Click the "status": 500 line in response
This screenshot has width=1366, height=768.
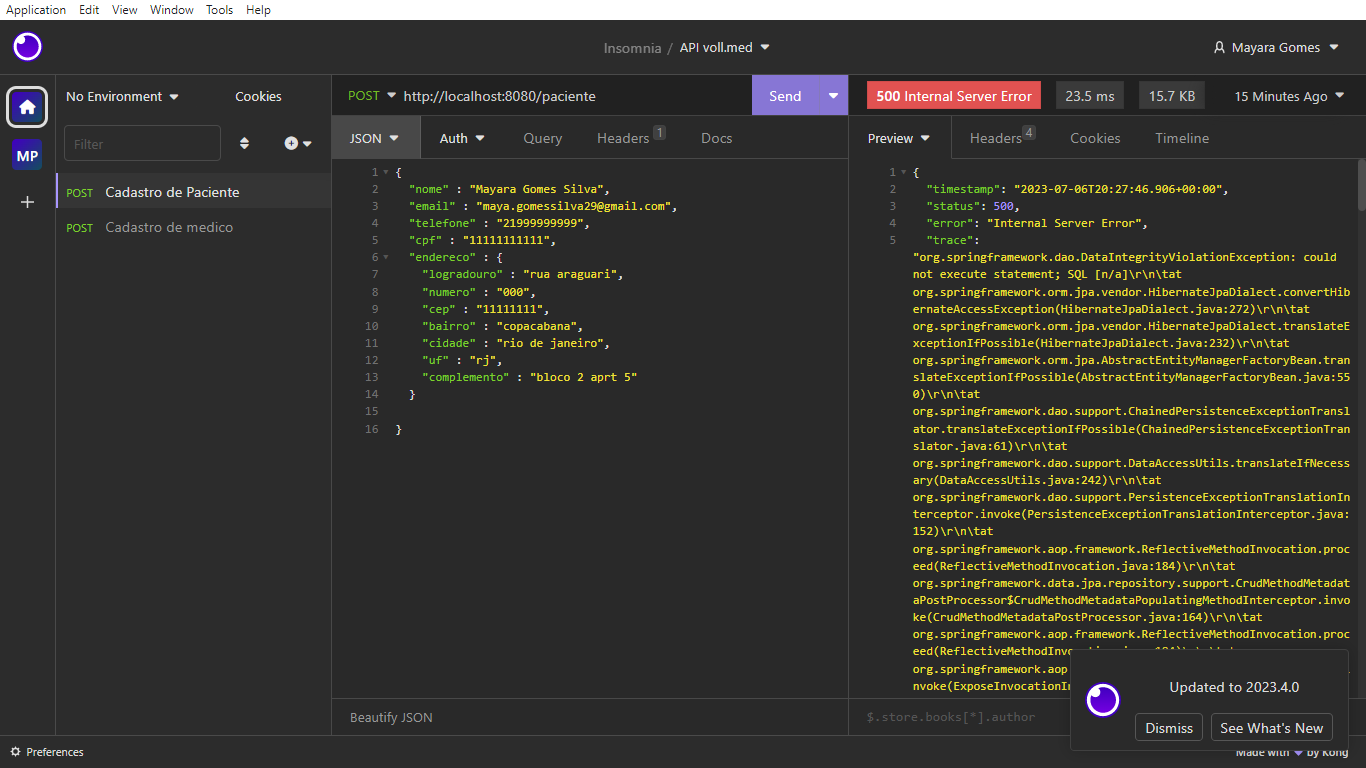point(974,206)
